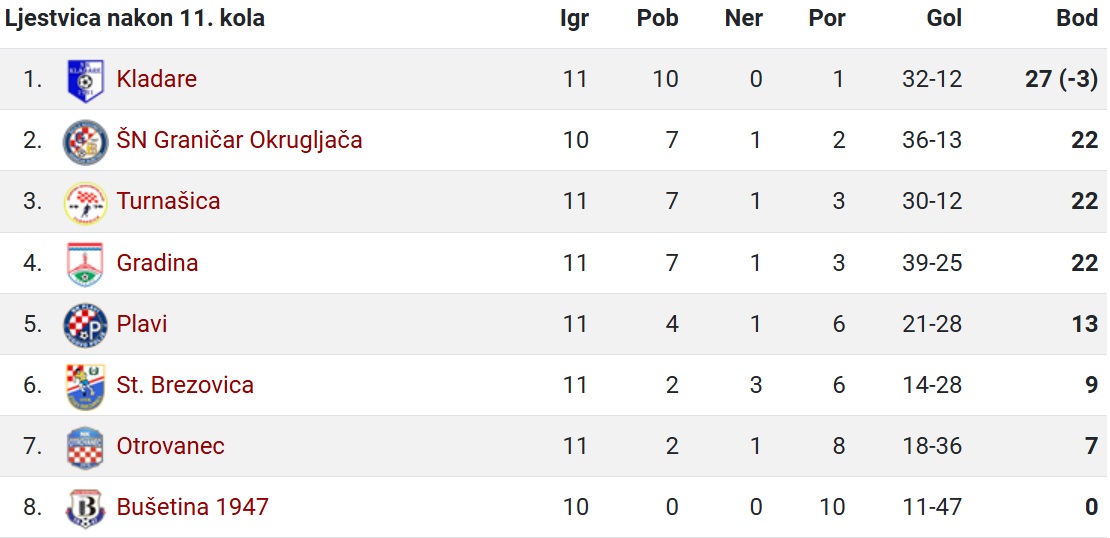The image size is (1110, 538).
Task: Select the Gradina team name
Action: [157, 263]
